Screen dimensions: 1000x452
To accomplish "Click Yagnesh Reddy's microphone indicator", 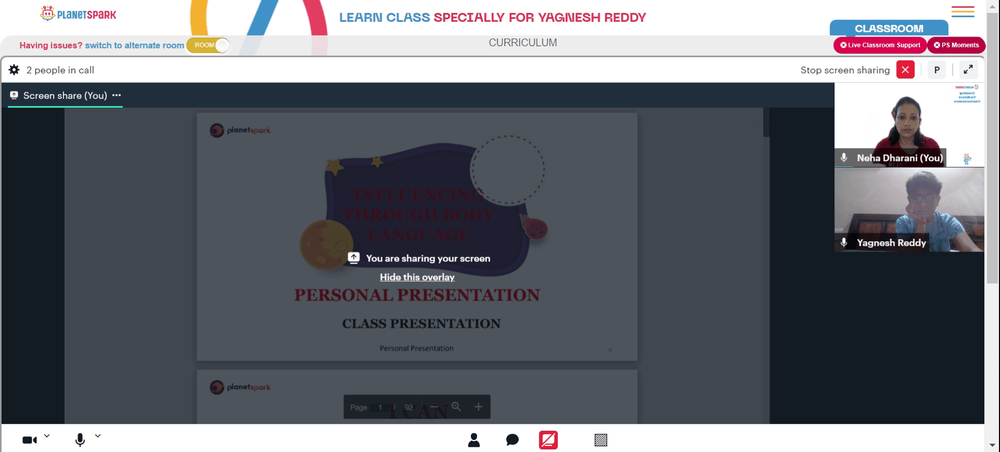I will [x=844, y=242].
